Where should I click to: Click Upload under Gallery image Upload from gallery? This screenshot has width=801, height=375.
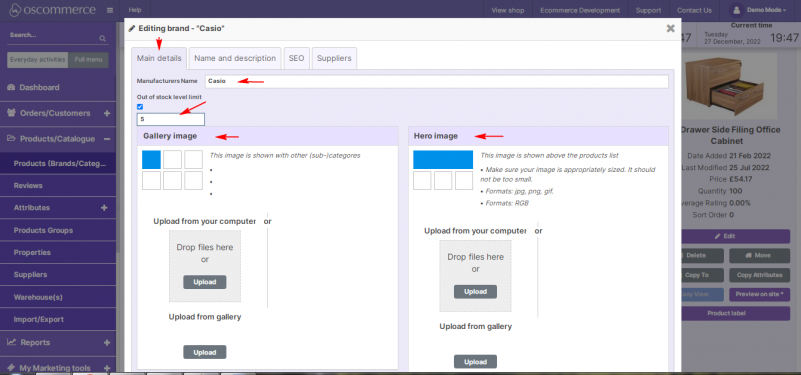coord(204,352)
